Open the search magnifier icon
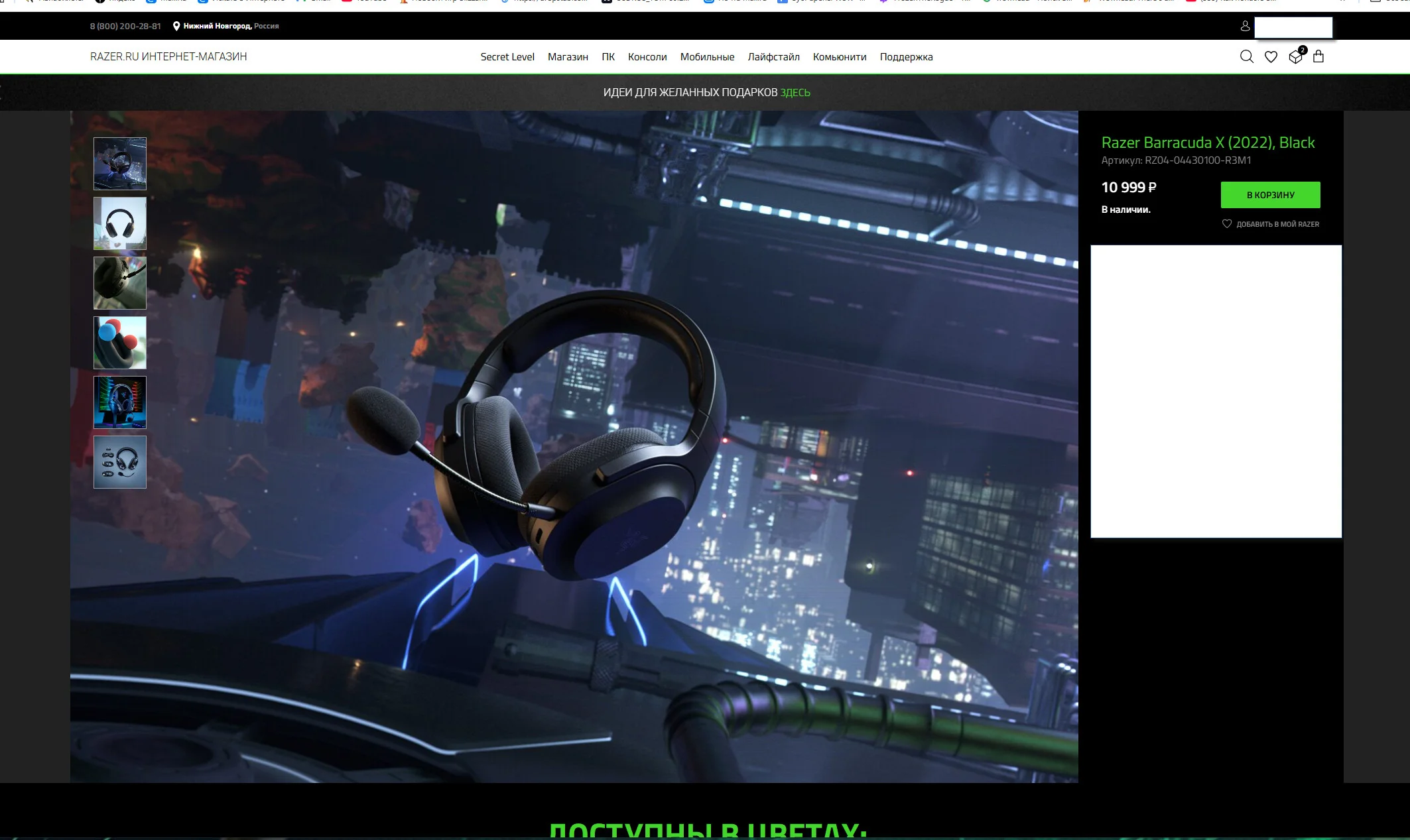 [x=1247, y=57]
